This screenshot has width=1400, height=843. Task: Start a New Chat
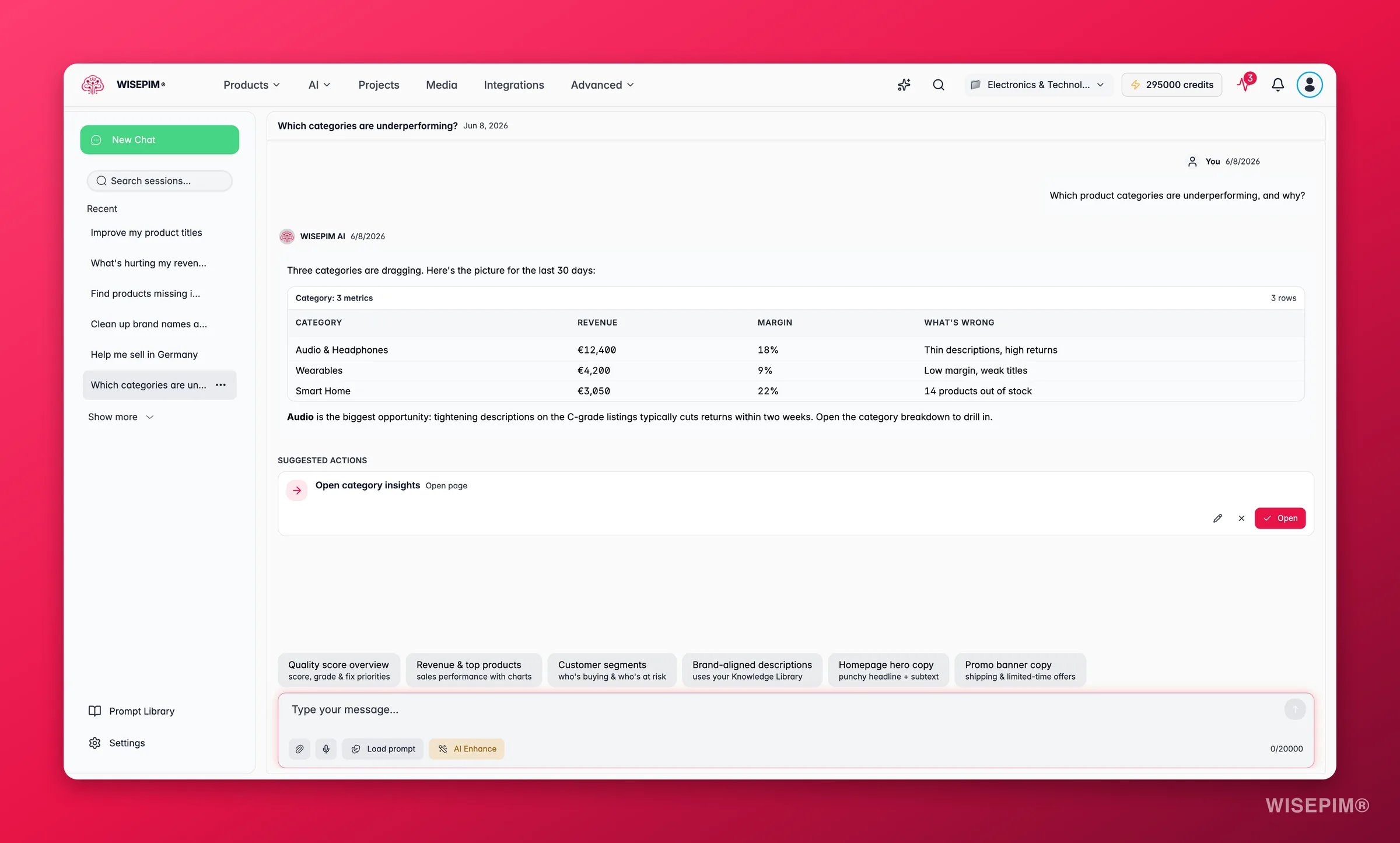[x=159, y=139]
